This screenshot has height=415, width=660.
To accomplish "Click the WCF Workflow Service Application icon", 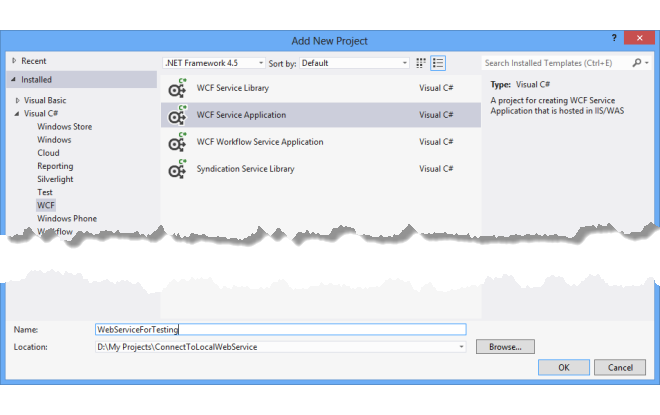I will pos(177,142).
